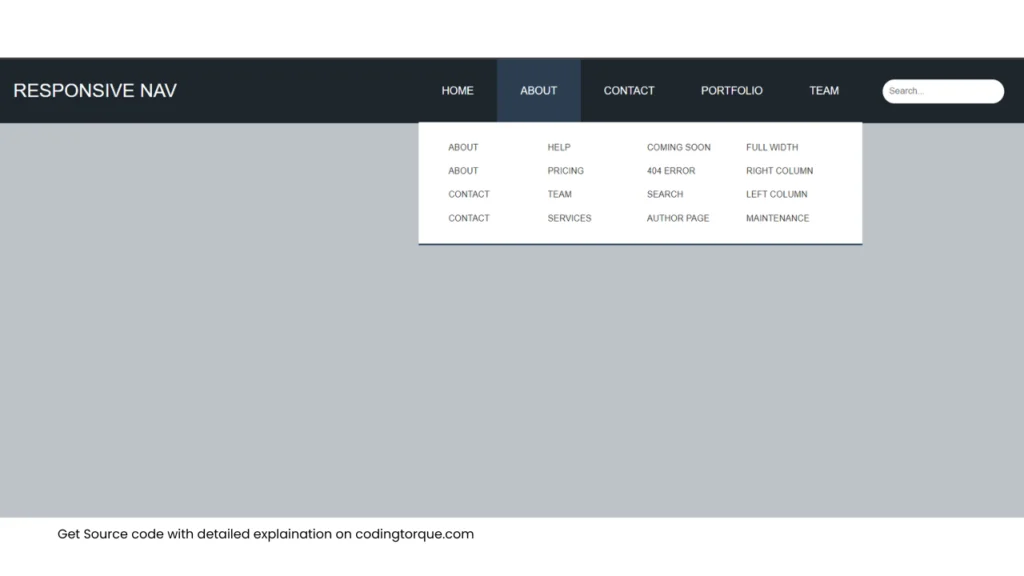The height and width of the screenshot is (576, 1024).
Task: Open the AUTHOR PAGE link
Action: tap(678, 218)
